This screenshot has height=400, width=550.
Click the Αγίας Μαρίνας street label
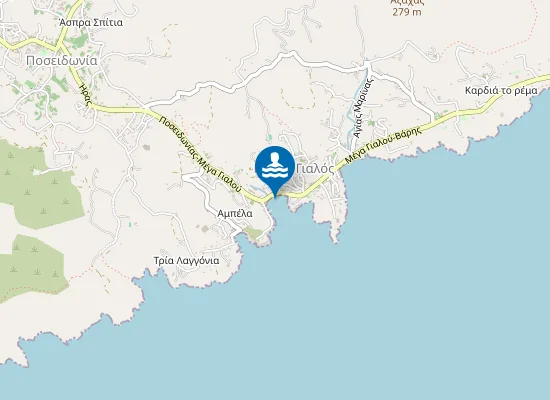pyautogui.click(x=363, y=107)
